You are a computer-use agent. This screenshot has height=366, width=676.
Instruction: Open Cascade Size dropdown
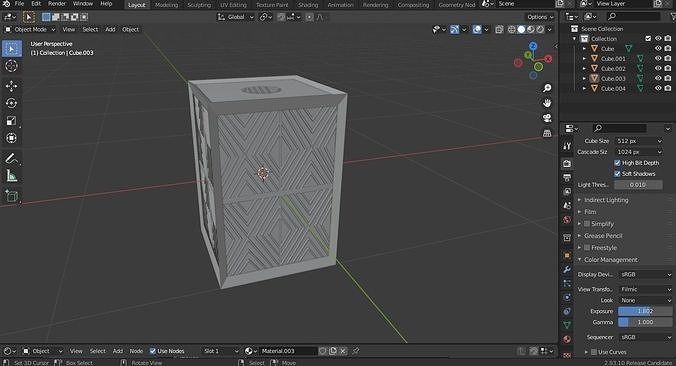pos(638,152)
